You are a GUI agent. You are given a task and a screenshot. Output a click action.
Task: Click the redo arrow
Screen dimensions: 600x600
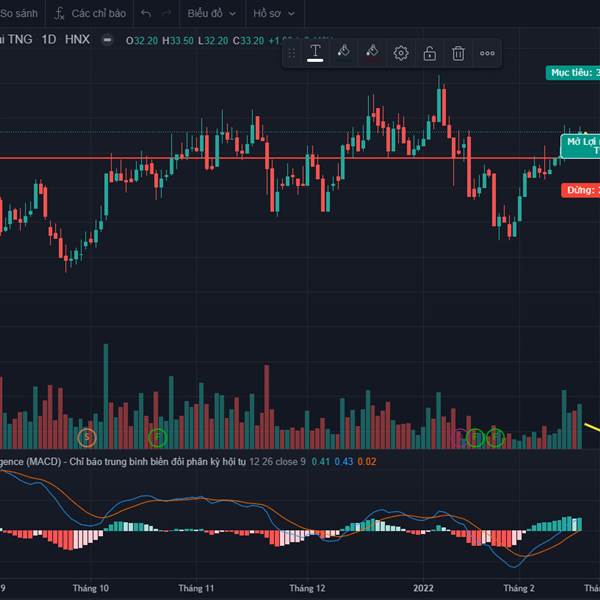coord(166,13)
